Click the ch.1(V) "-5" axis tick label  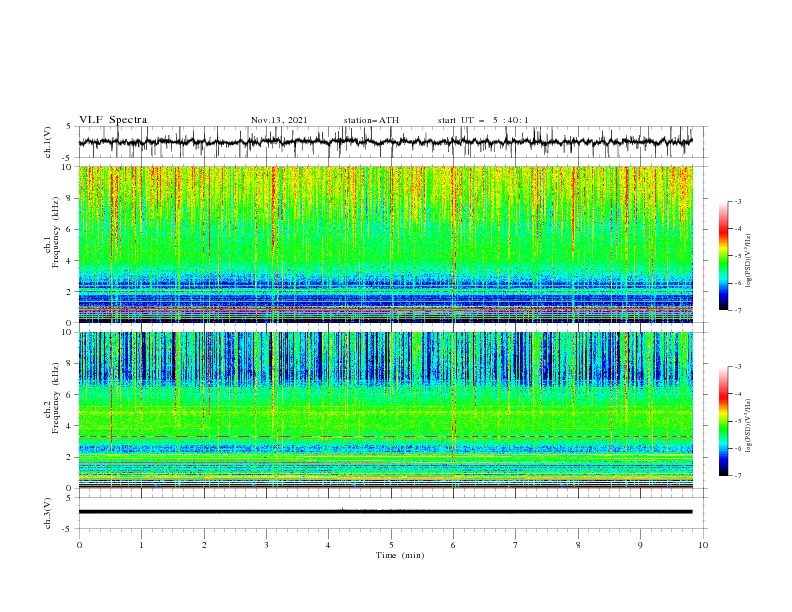coord(67,157)
